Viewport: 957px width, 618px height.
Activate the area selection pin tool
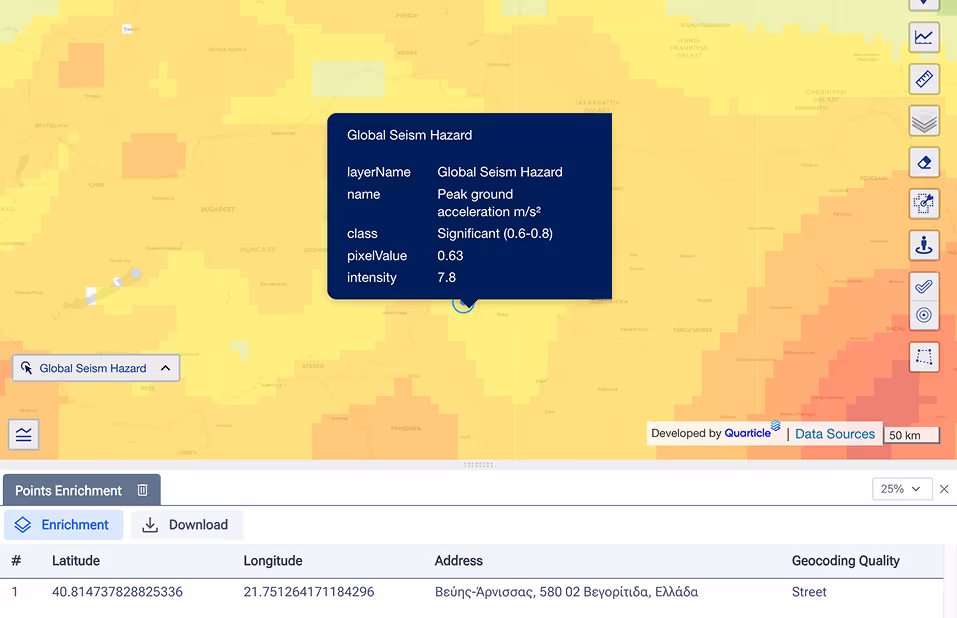pyautogui.click(x=923, y=204)
